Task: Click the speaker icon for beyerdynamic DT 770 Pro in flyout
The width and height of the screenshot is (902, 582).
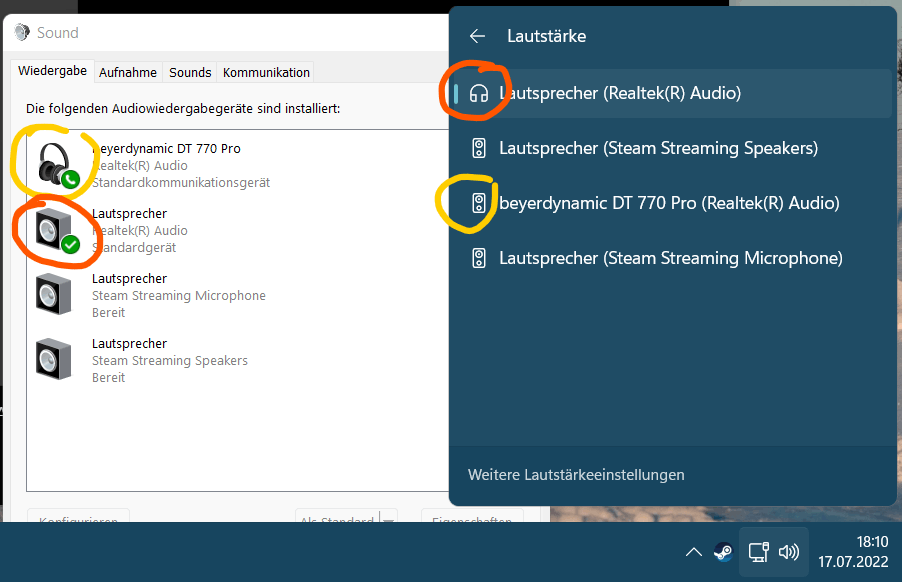Action: coord(479,203)
